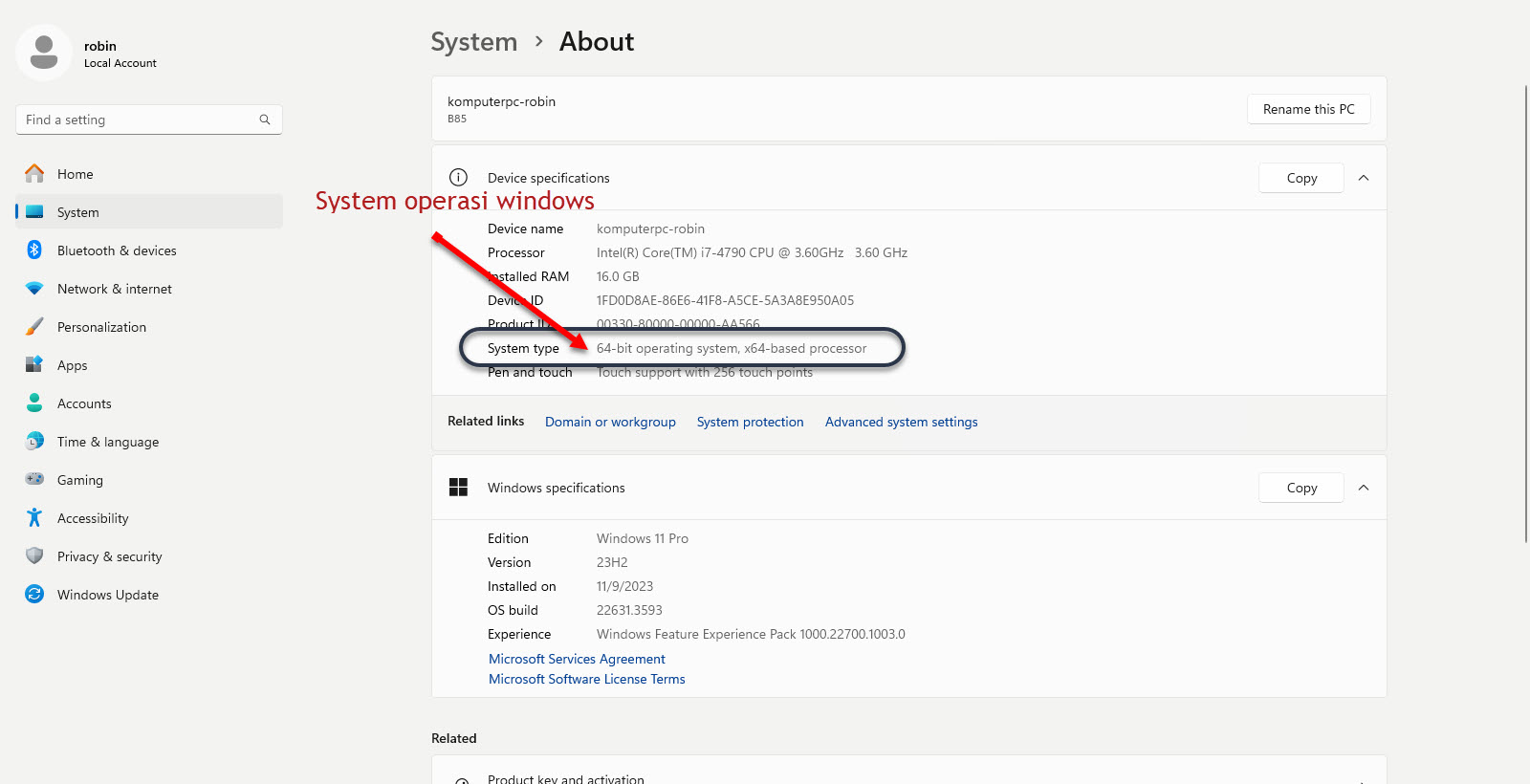
Task: Select the Accessibility figure icon
Action: tap(34, 518)
